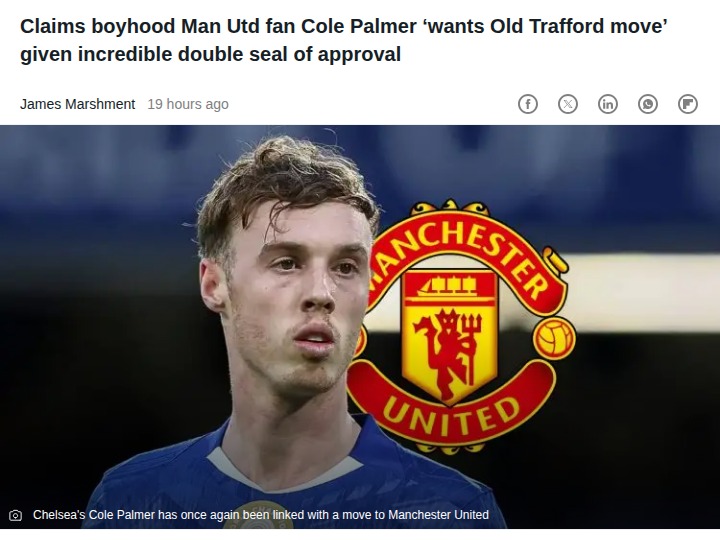Screen dimensions: 720x540
Task: Click the blue Chelsea shirt in the image
Action: coord(294,478)
